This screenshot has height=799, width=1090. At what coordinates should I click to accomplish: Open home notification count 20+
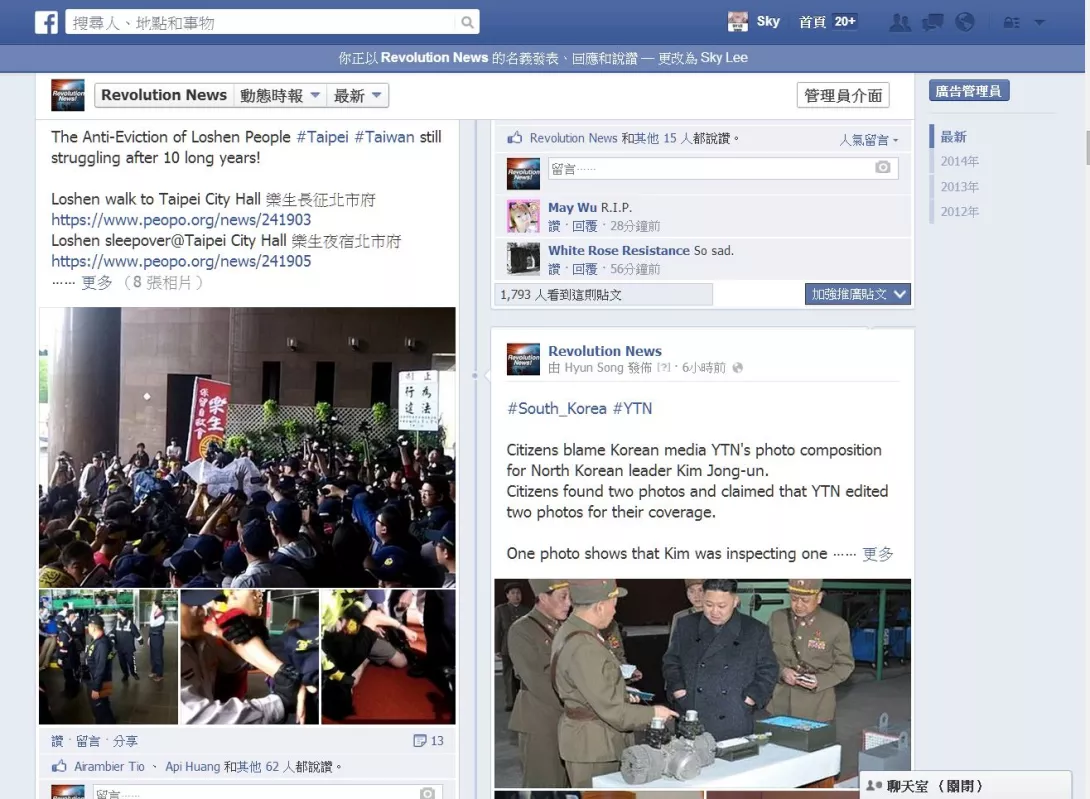point(845,22)
